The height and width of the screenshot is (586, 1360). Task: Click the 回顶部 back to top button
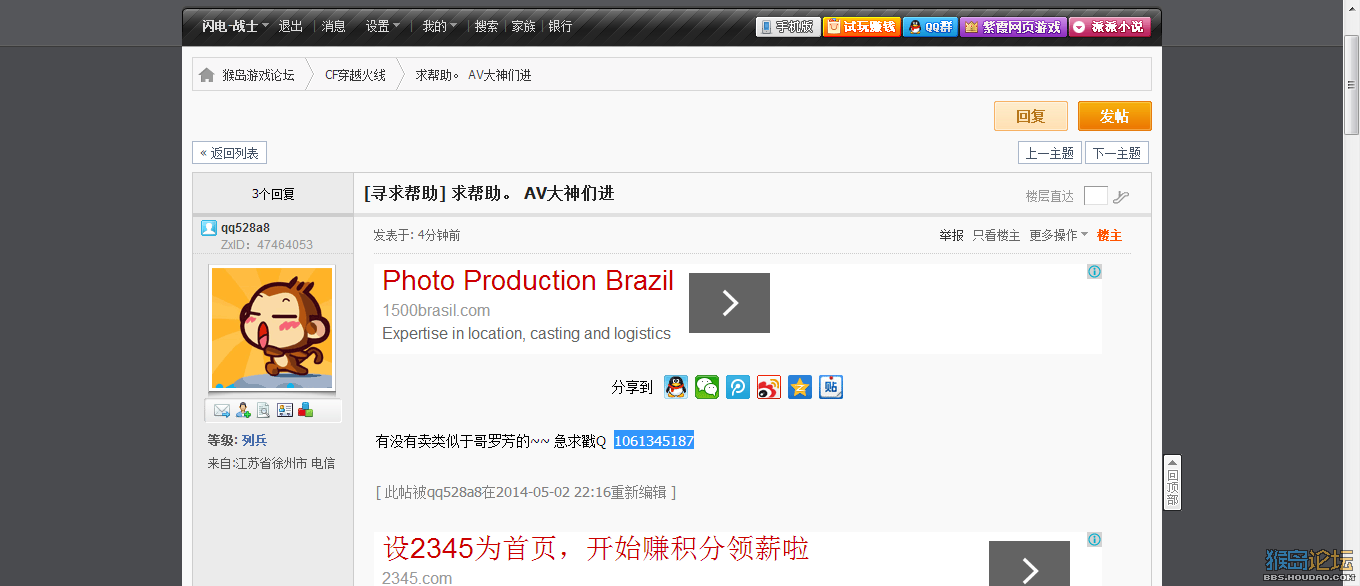tap(1172, 483)
